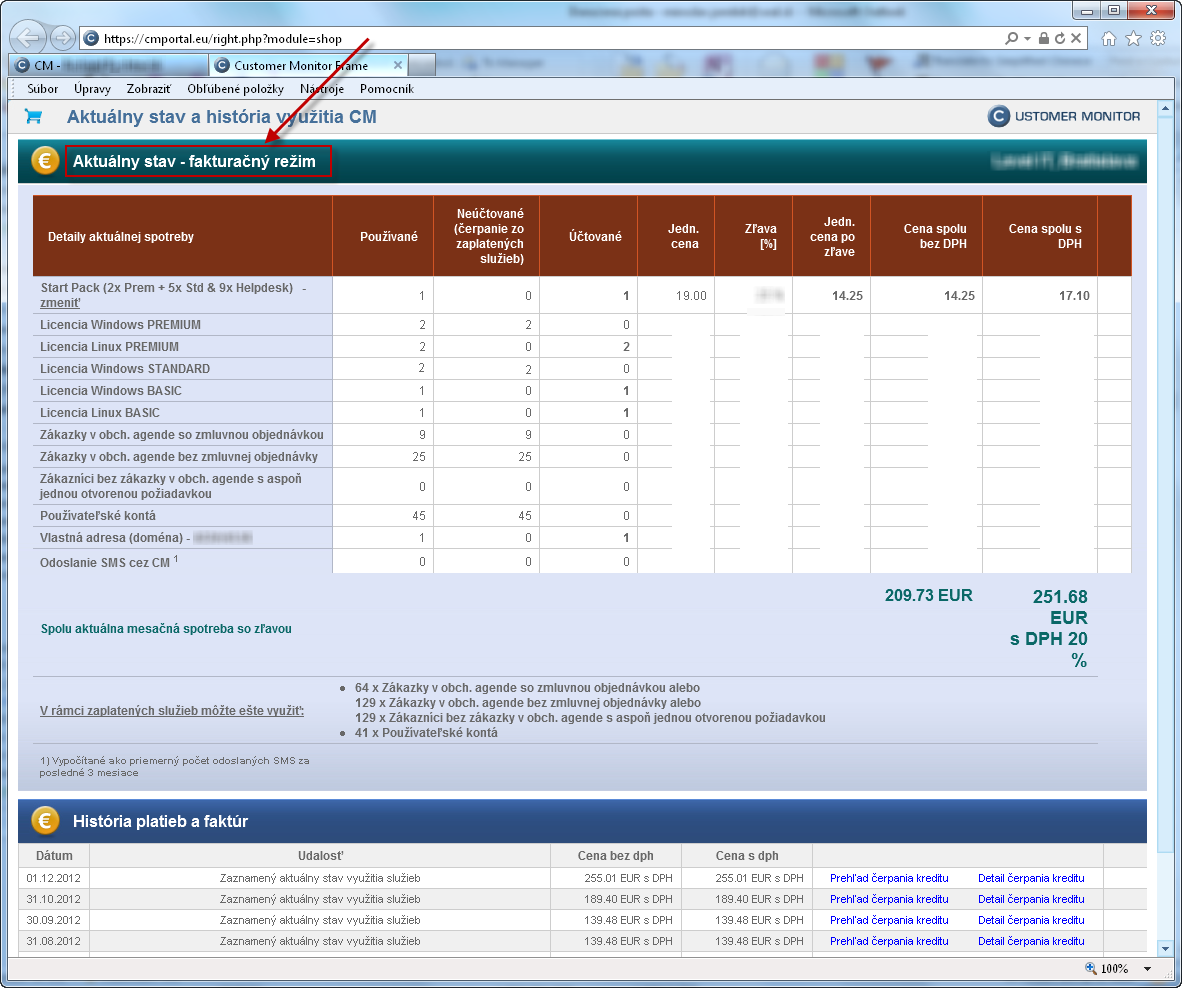Open Favorites star icon
Image resolution: width=1182 pixels, height=988 pixels.
pos(1133,38)
